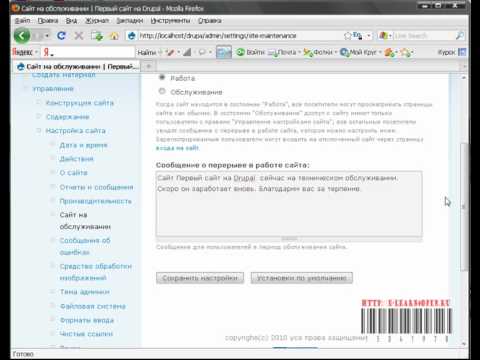Open the Тема админки link
Image resolution: width=480 pixels, height=360 pixels.
(x=84, y=292)
